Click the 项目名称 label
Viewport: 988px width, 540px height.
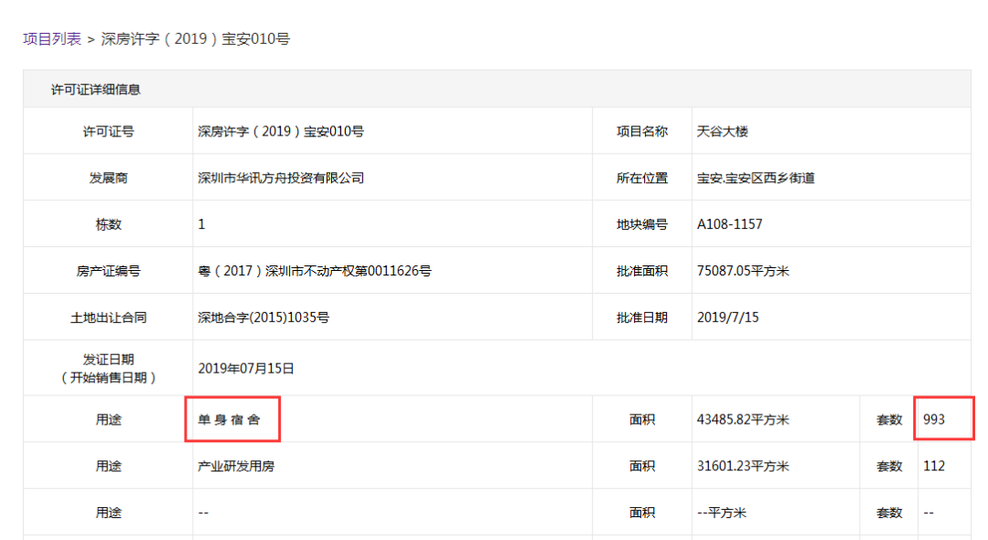point(642,132)
